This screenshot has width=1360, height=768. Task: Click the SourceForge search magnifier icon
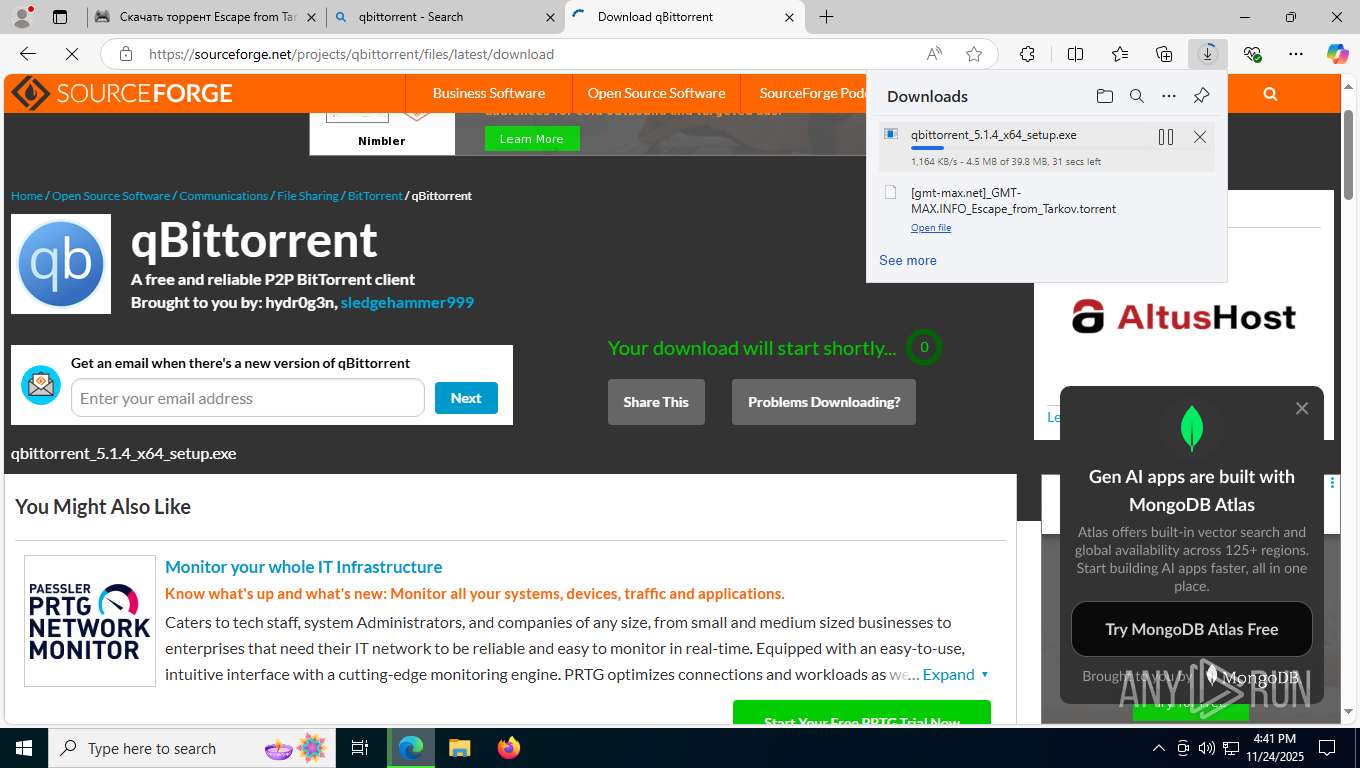point(1270,94)
